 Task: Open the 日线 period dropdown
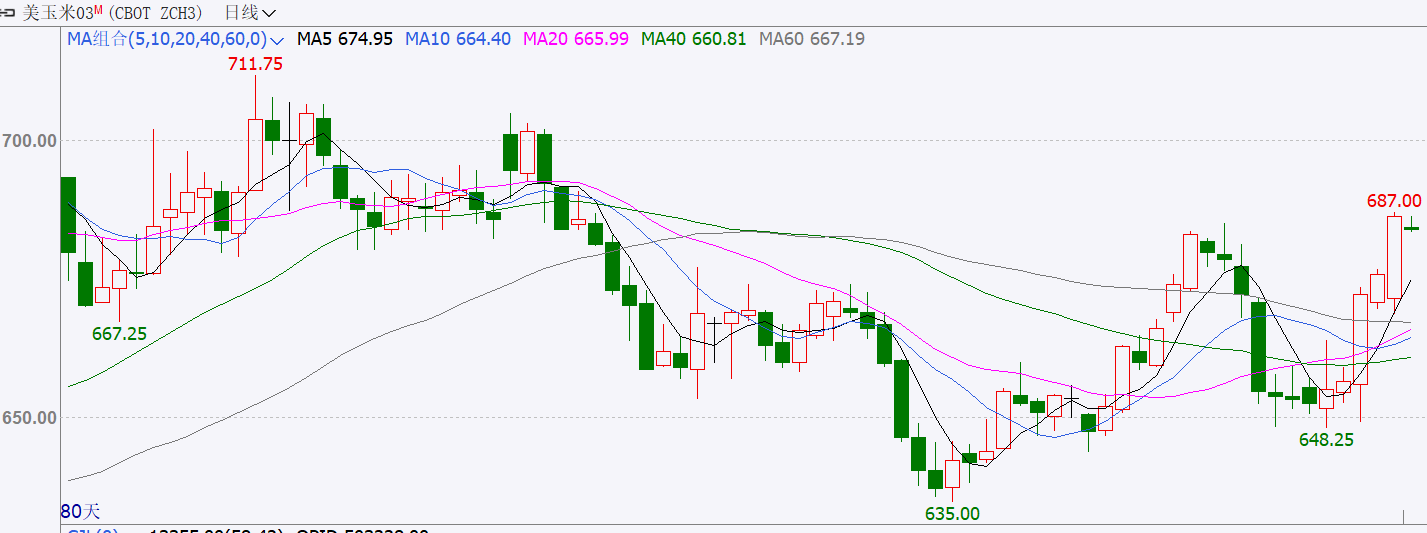point(251,13)
